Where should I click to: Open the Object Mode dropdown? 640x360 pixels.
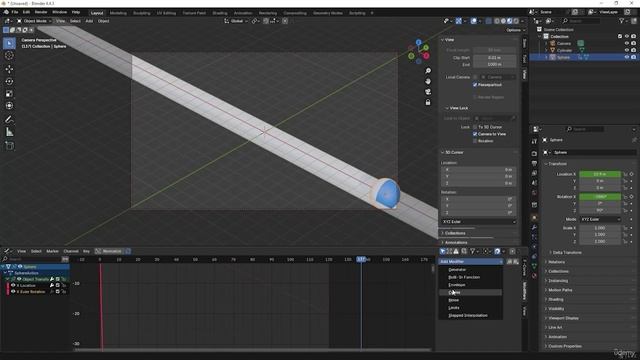34,21
